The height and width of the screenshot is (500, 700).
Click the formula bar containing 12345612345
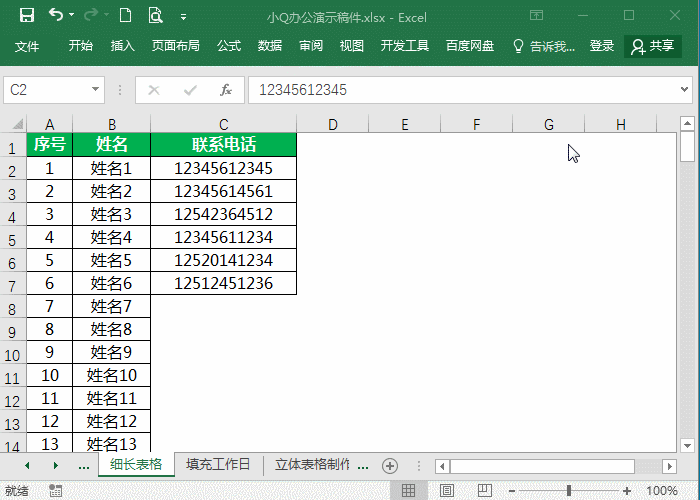pyautogui.click(x=462, y=90)
